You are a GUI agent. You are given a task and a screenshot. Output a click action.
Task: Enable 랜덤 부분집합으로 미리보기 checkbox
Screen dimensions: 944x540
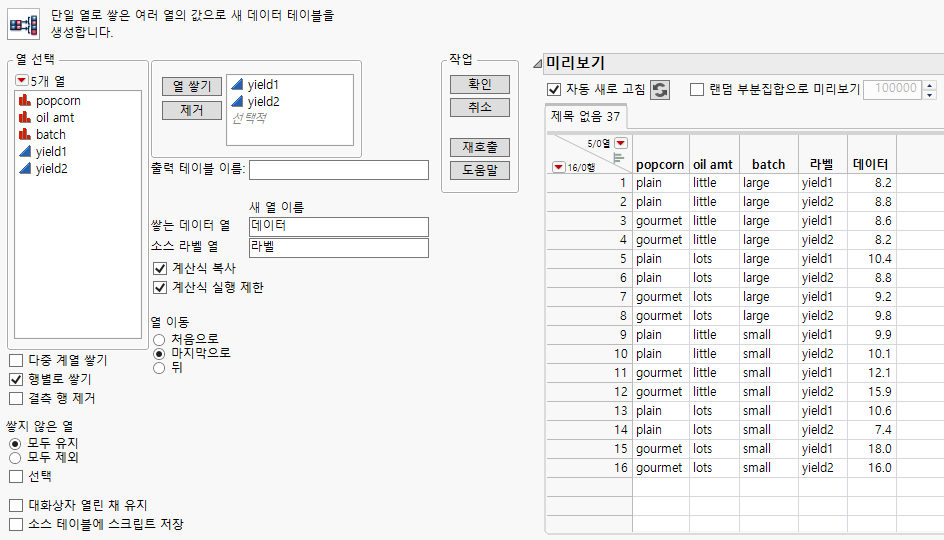point(697,90)
